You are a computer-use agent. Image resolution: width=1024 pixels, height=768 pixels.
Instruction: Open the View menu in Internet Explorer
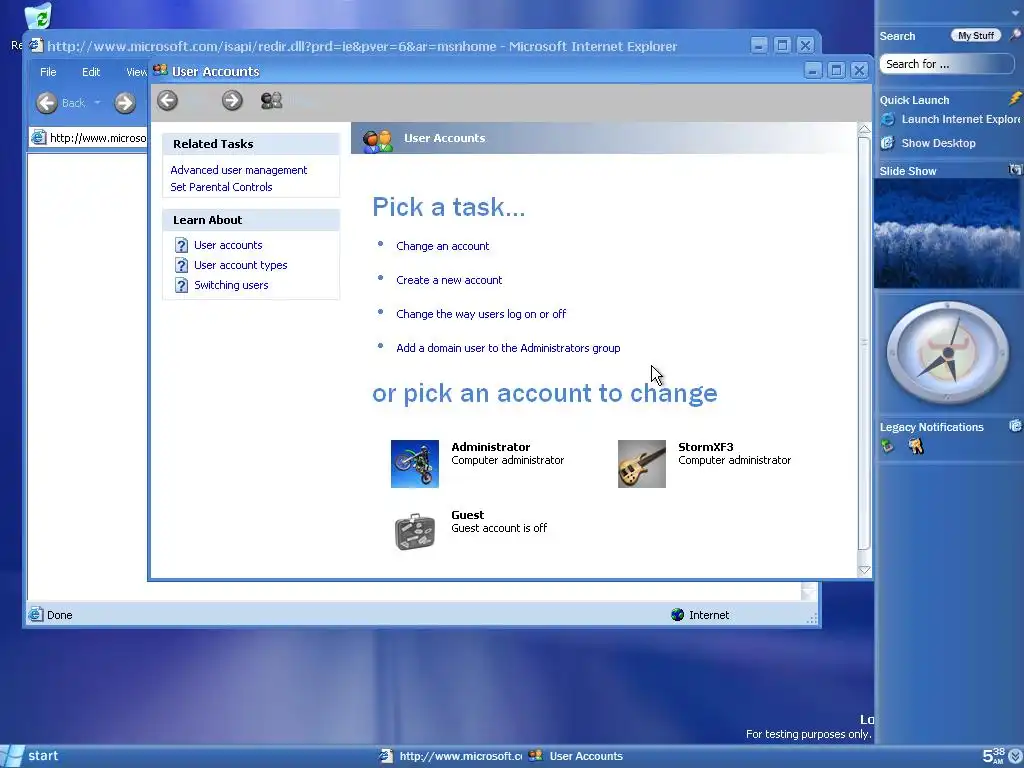[x=136, y=72]
